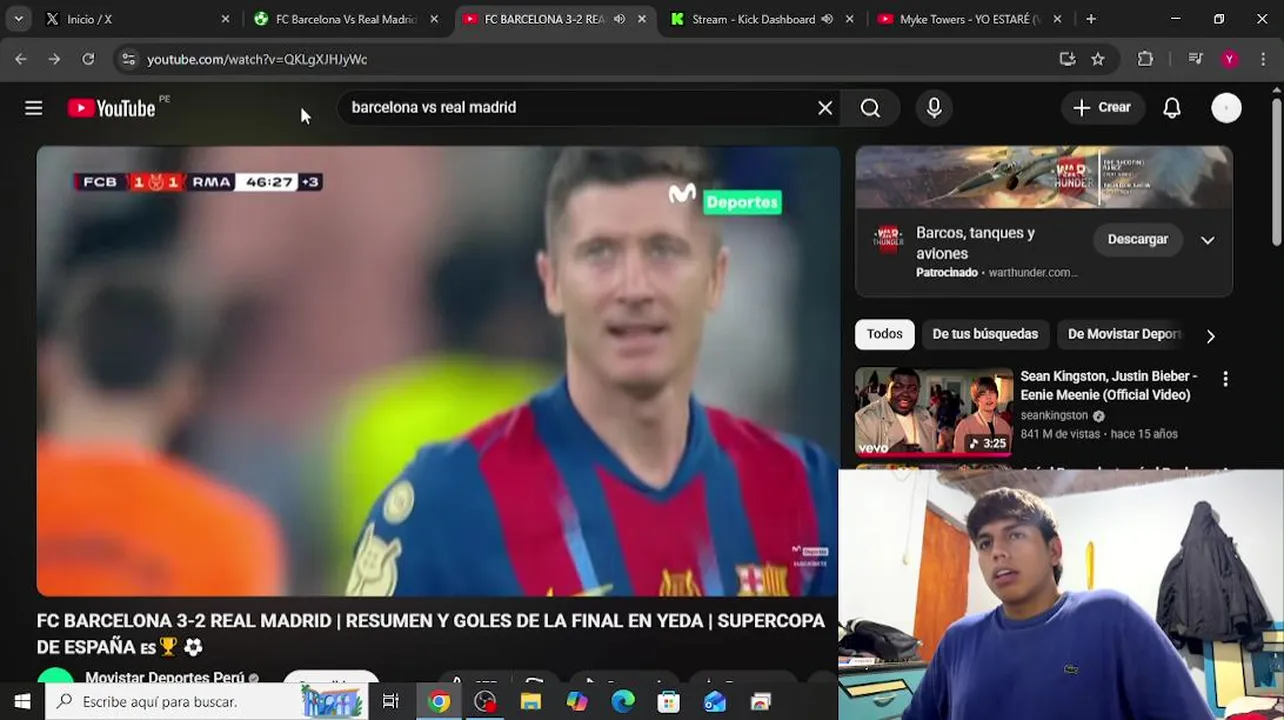Go forward with browser forward arrow

click(54, 59)
